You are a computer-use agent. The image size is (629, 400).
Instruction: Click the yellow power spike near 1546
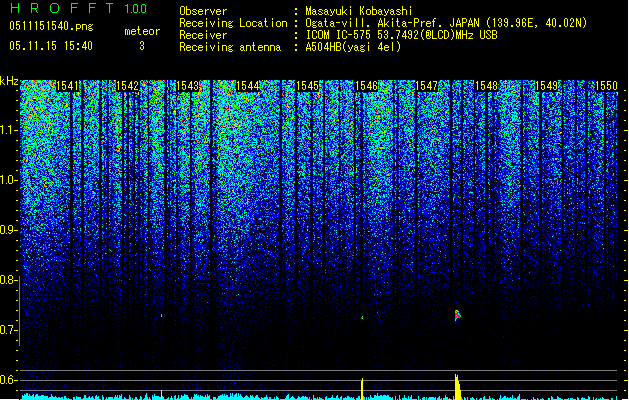tap(362, 389)
